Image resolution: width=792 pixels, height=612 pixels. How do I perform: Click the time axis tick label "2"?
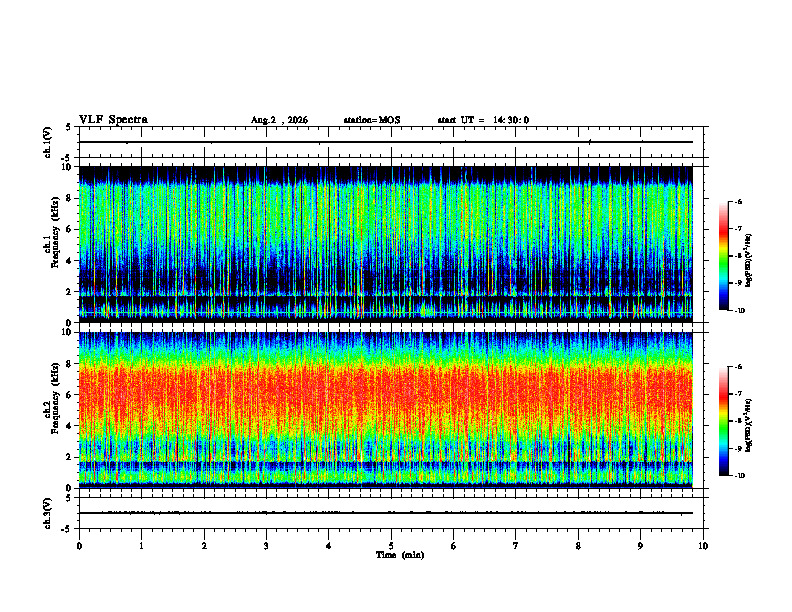coord(204,546)
